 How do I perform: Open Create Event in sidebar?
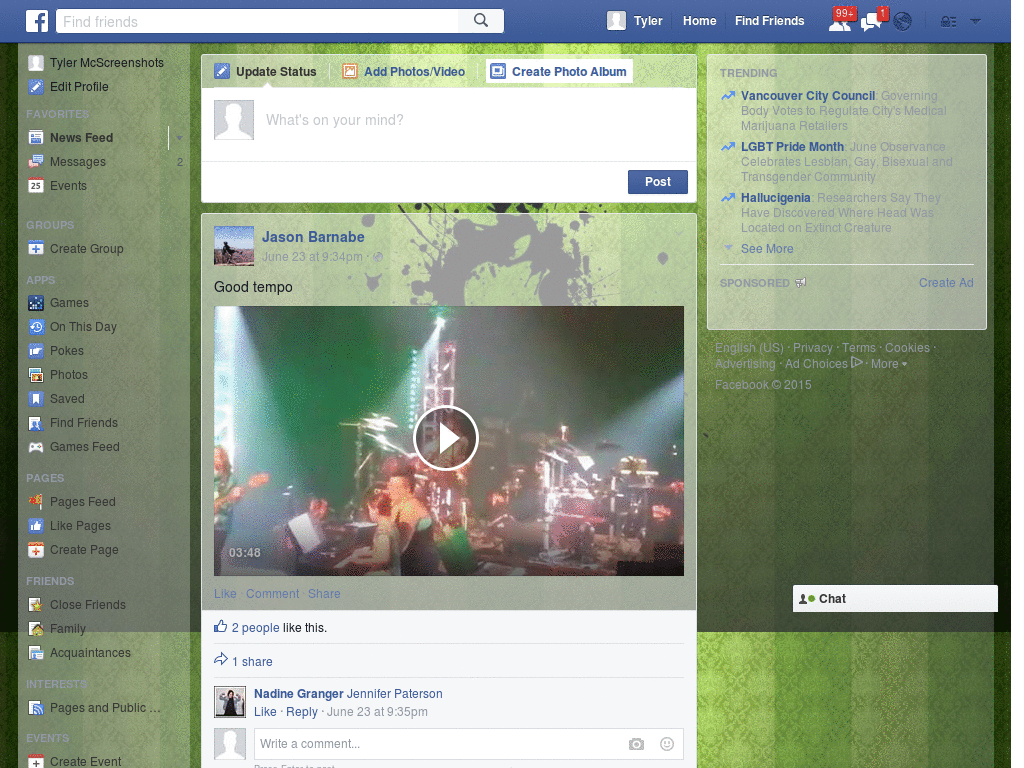pyautogui.click(x=75, y=761)
